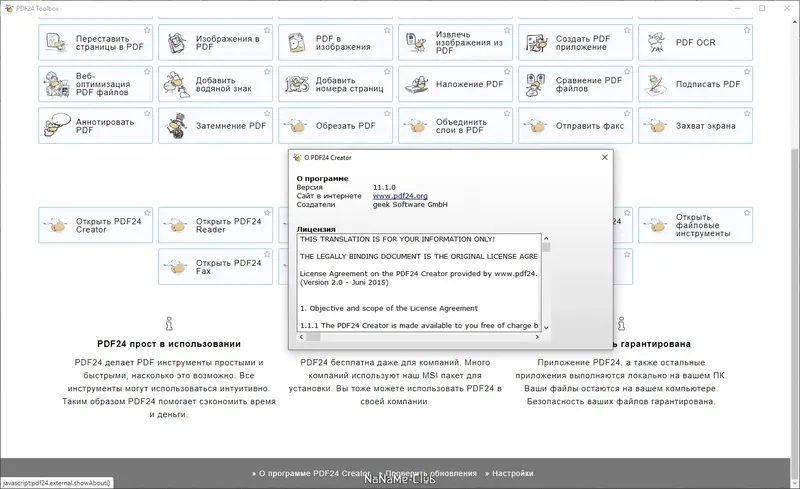Click the license horizontal scroll-right arrow
Viewport: 800px width, 489px height.
click(x=537, y=337)
